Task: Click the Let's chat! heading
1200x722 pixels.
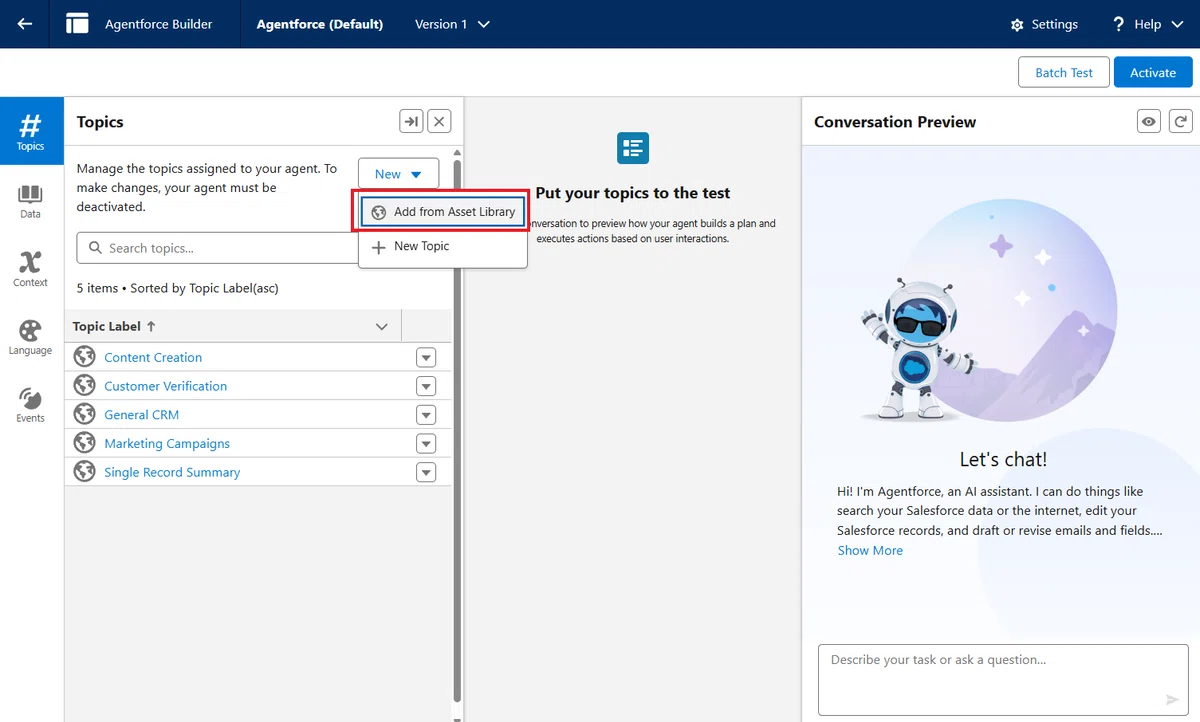Action: pyautogui.click(x=1003, y=460)
